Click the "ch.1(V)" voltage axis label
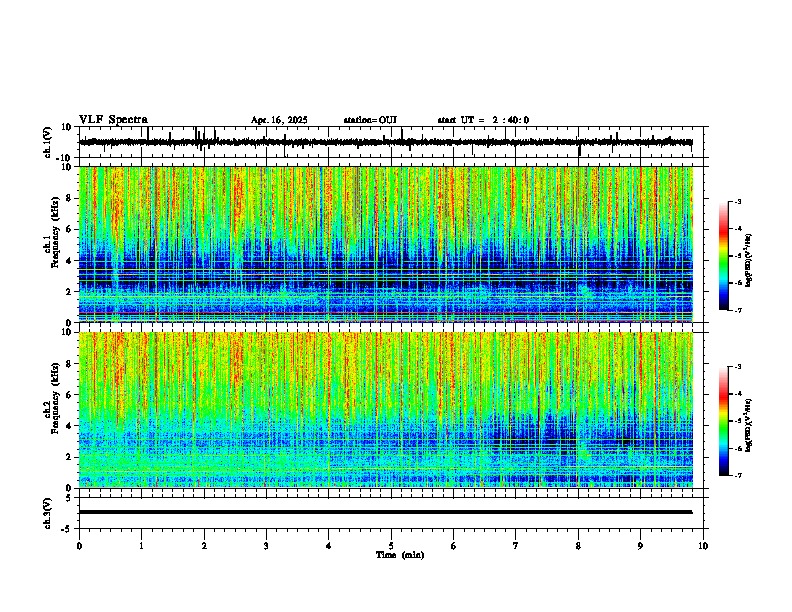This screenshot has width=792, height=612. tap(48, 142)
